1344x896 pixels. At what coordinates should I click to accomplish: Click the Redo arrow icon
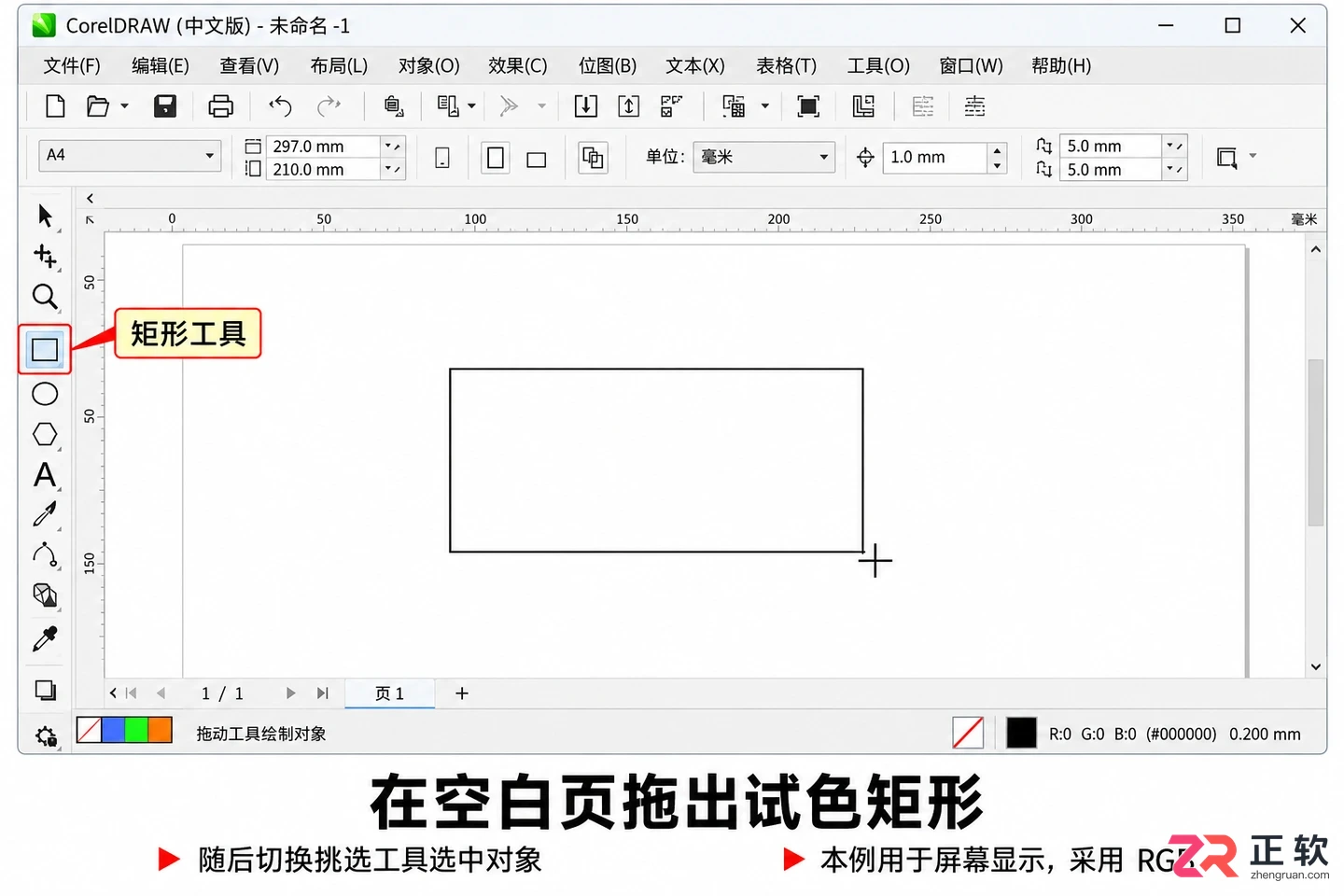tap(329, 106)
